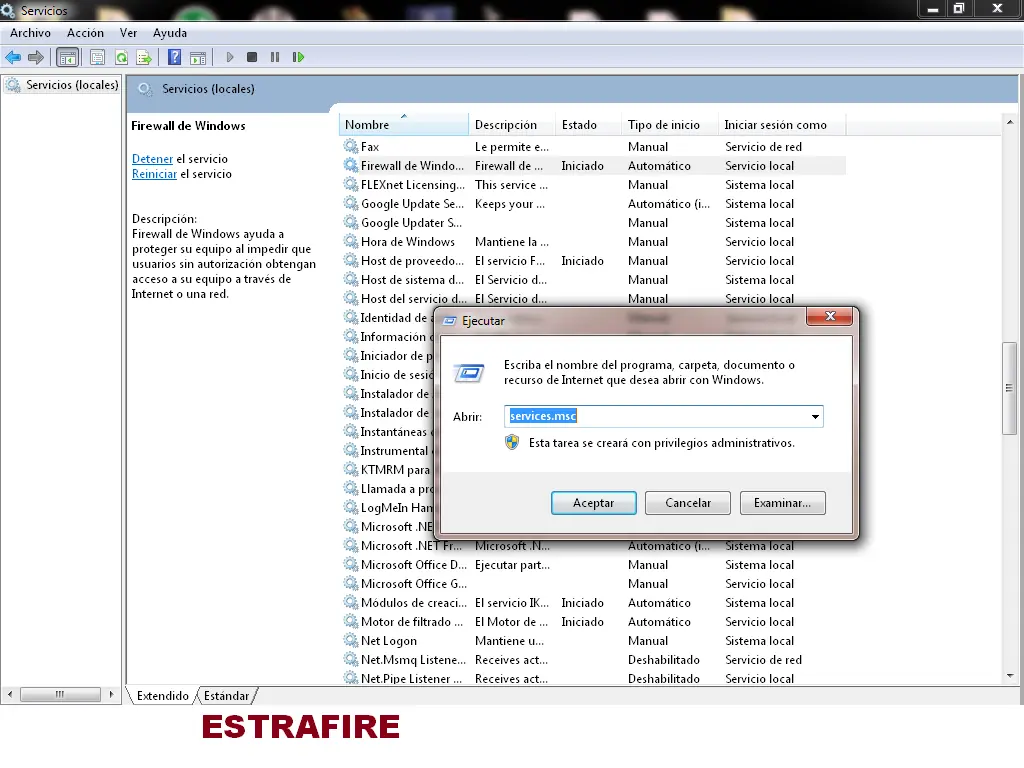1024x768 pixels.
Task: Switch to the Estándar tab
Action: click(226, 696)
